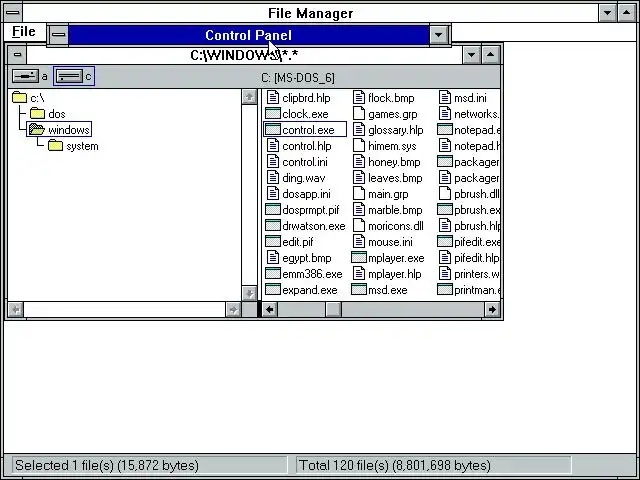Click the mplayer.exe program icon
This screenshot has height=480, width=640.
click(359, 258)
